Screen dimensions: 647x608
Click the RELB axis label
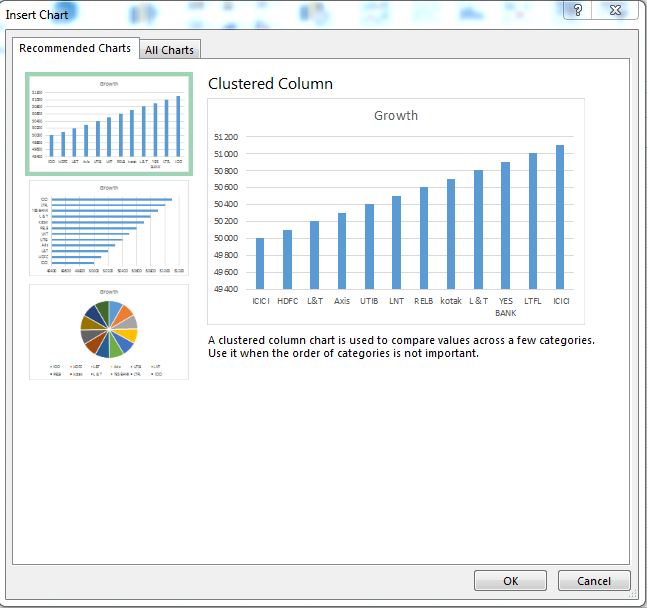click(x=424, y=301)
